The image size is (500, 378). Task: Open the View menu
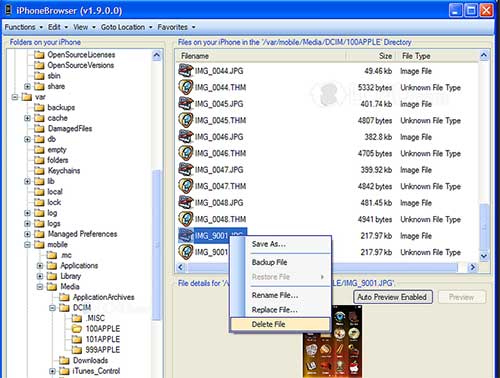click(x=84, y=27)
